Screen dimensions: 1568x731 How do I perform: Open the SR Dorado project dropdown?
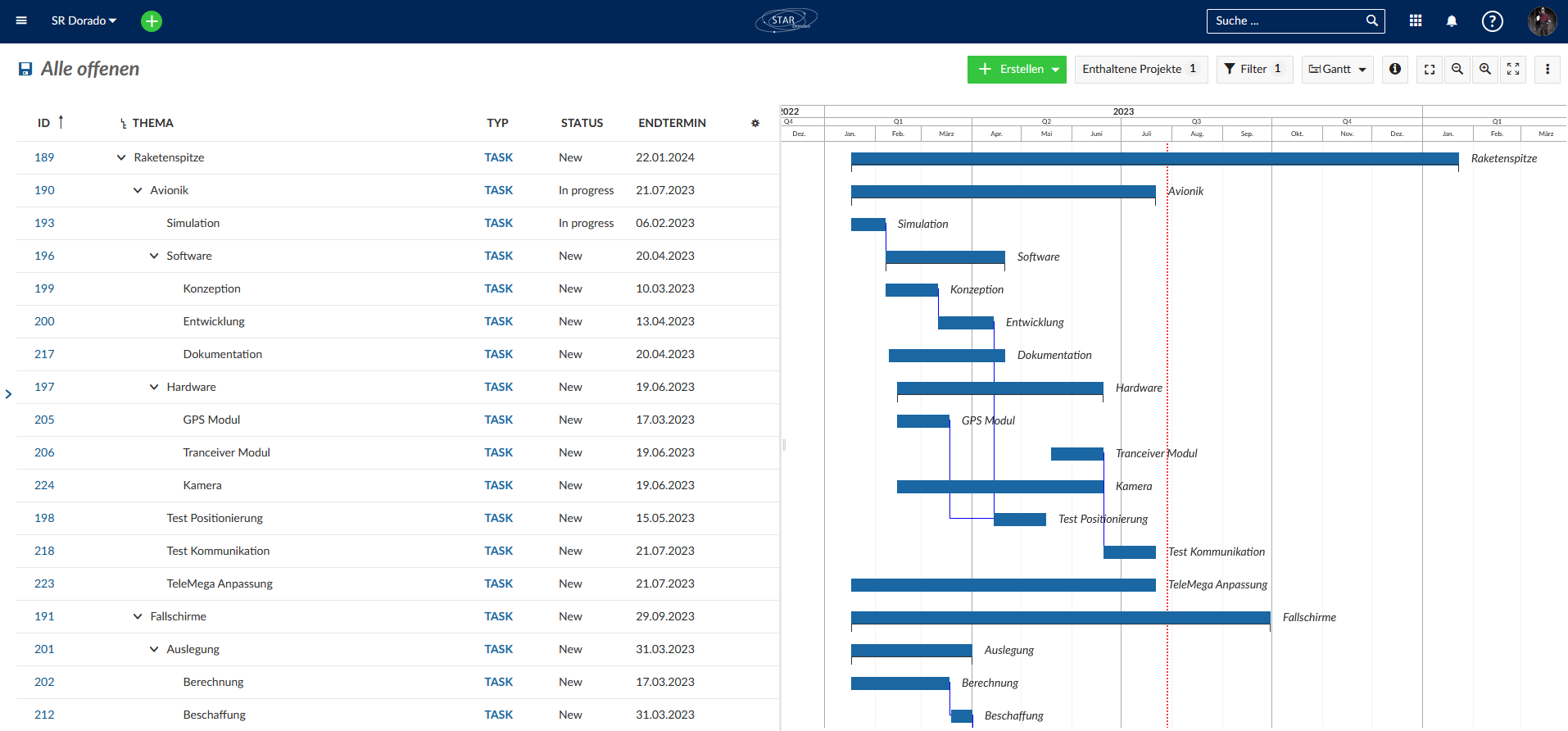point(84,21)
